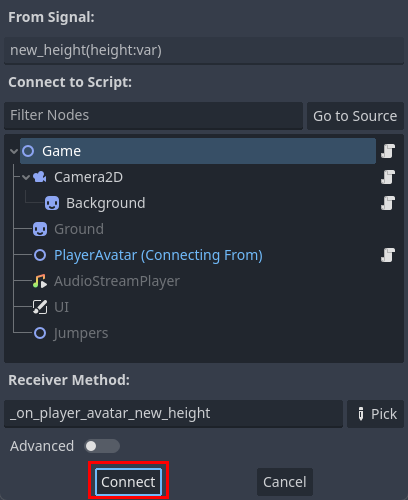Click the AudioStreamPlayer music note icon
Image resolution: width=408 pixels, height=500 pixels.
(40, 281)
